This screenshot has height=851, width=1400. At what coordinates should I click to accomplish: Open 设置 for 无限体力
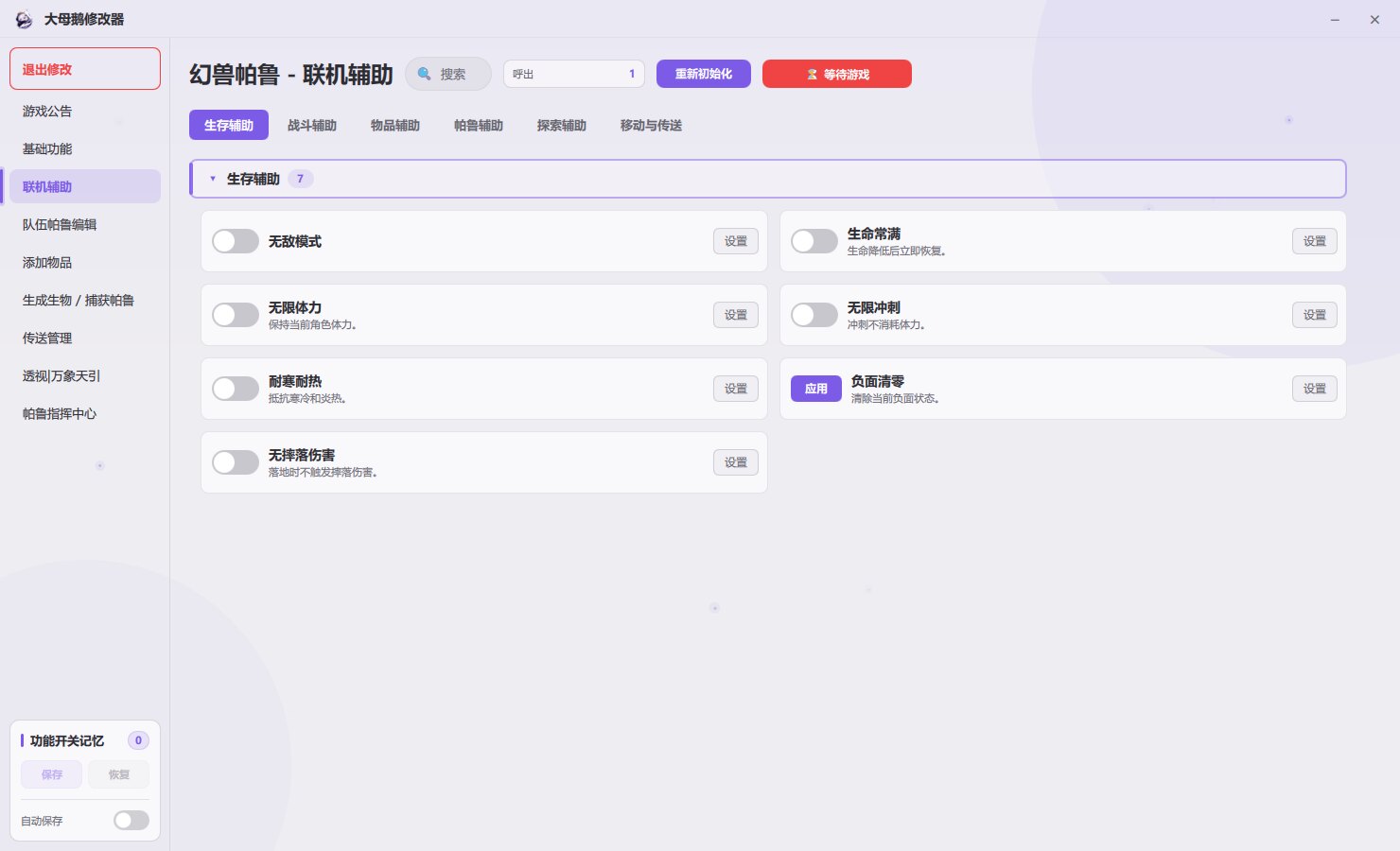pyautogui.click(x=736, y=315)
